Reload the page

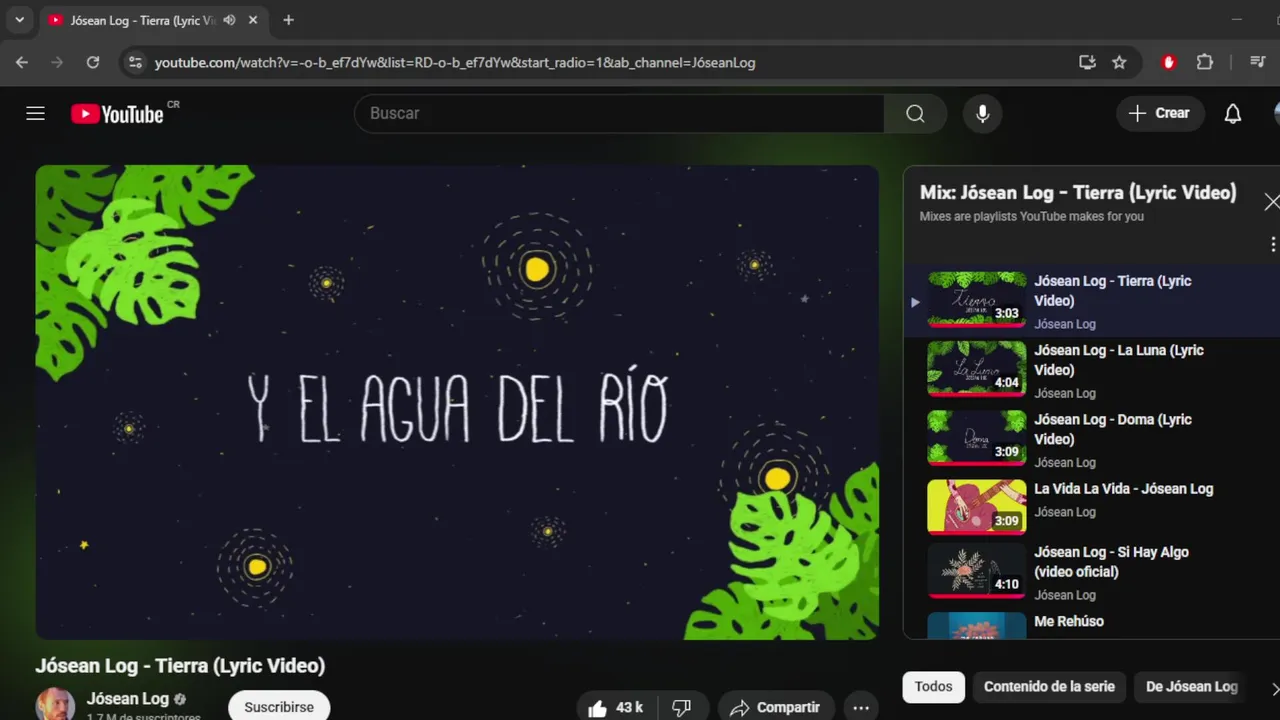tap(93, 62)
